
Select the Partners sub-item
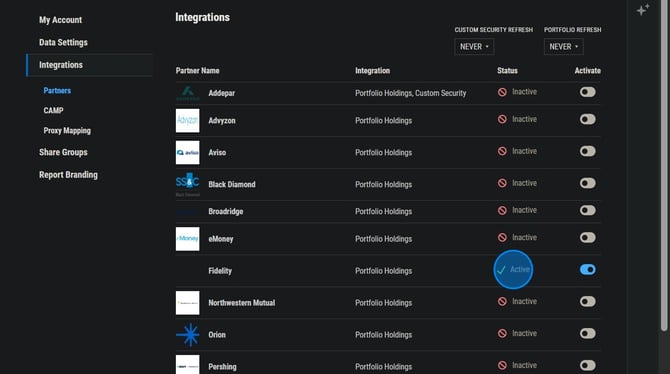click(57, 91)
